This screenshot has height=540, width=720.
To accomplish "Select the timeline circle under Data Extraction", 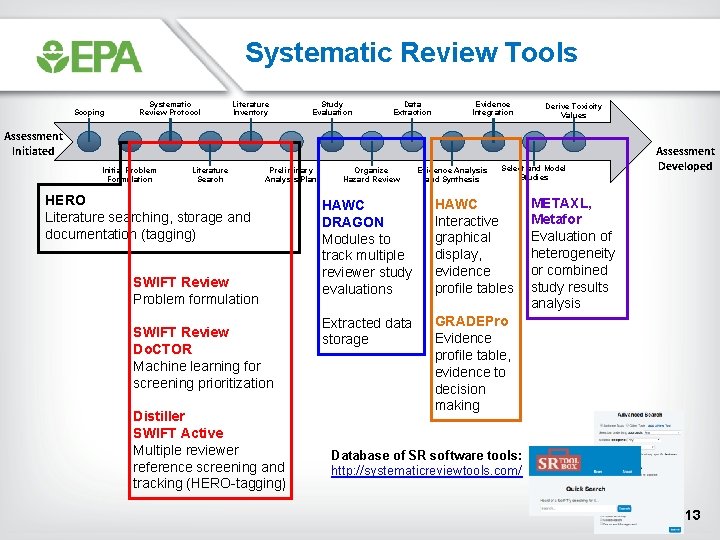I will [x=412, y=141].
